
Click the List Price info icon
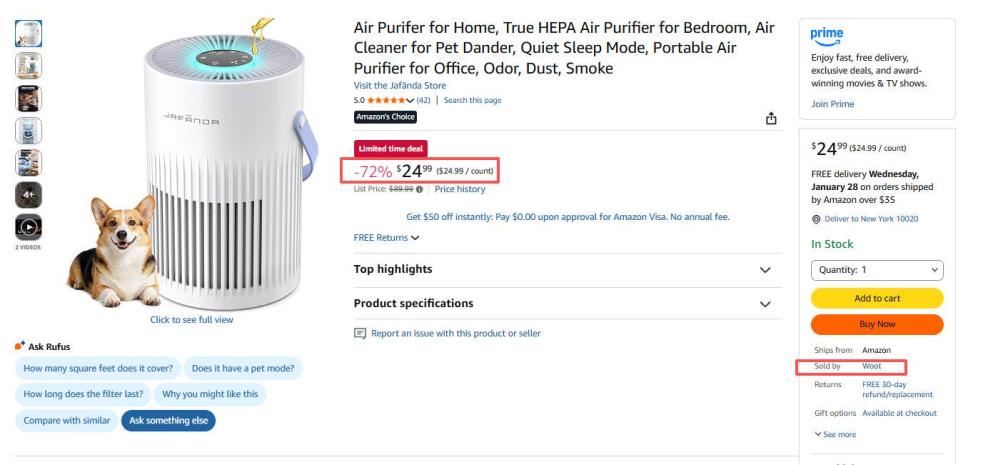tap(419, 189)
